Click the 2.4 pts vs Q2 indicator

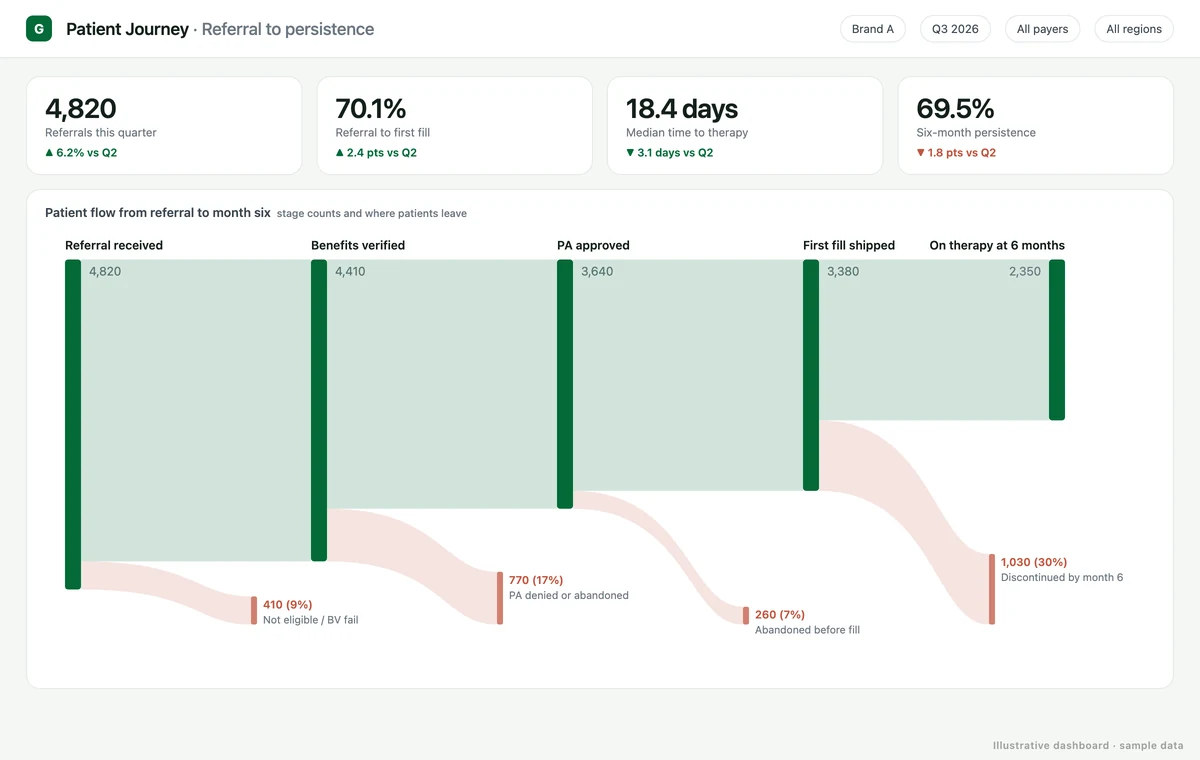[x=376, y=153]
